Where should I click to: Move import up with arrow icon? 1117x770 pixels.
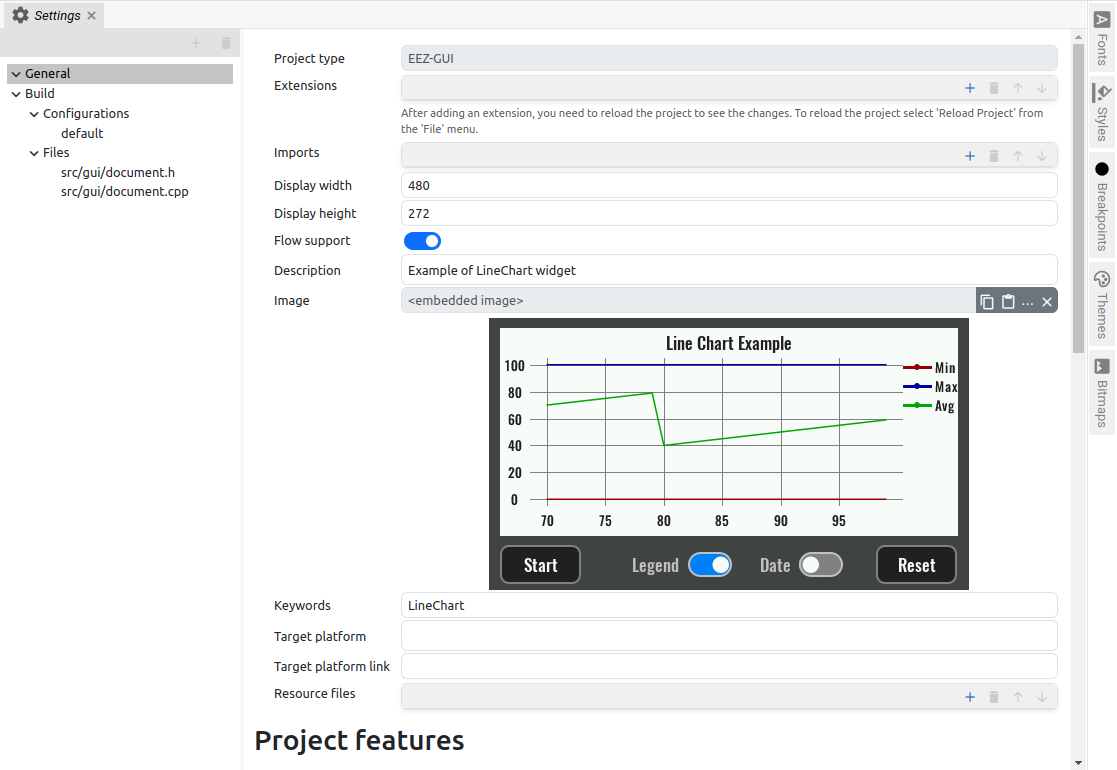pyautogui.click(x=1018, y=156)
